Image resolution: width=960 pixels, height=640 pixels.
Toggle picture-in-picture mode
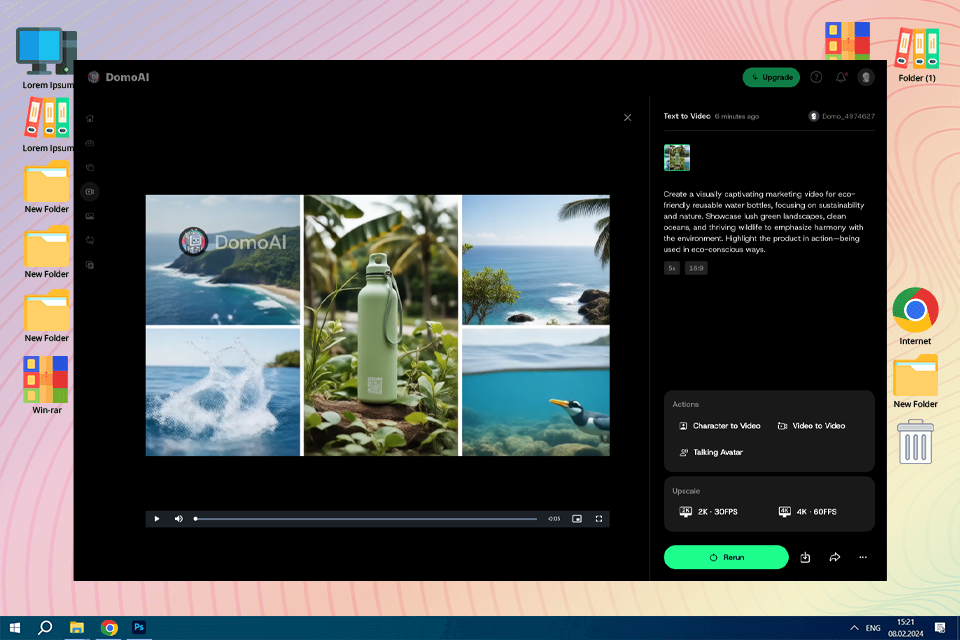click(x=577, y=519)
